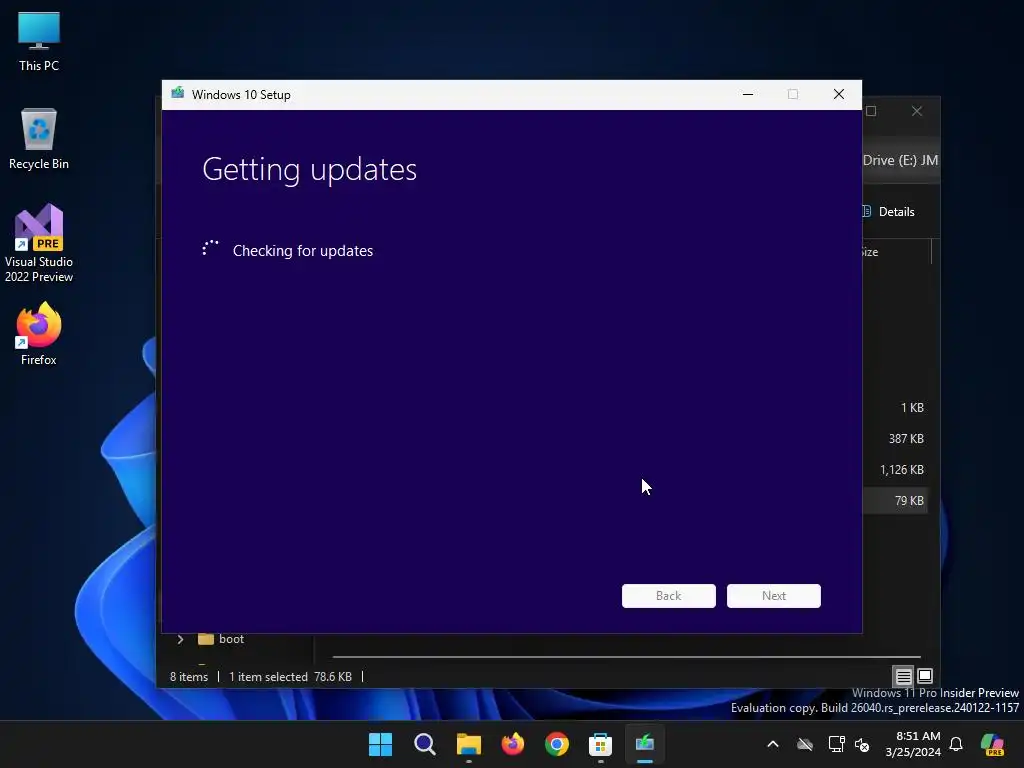The width and height of the screenshot is (1024, 768).
Task: Minimize the Windows 10 Setup window
Action: [748, 95]
